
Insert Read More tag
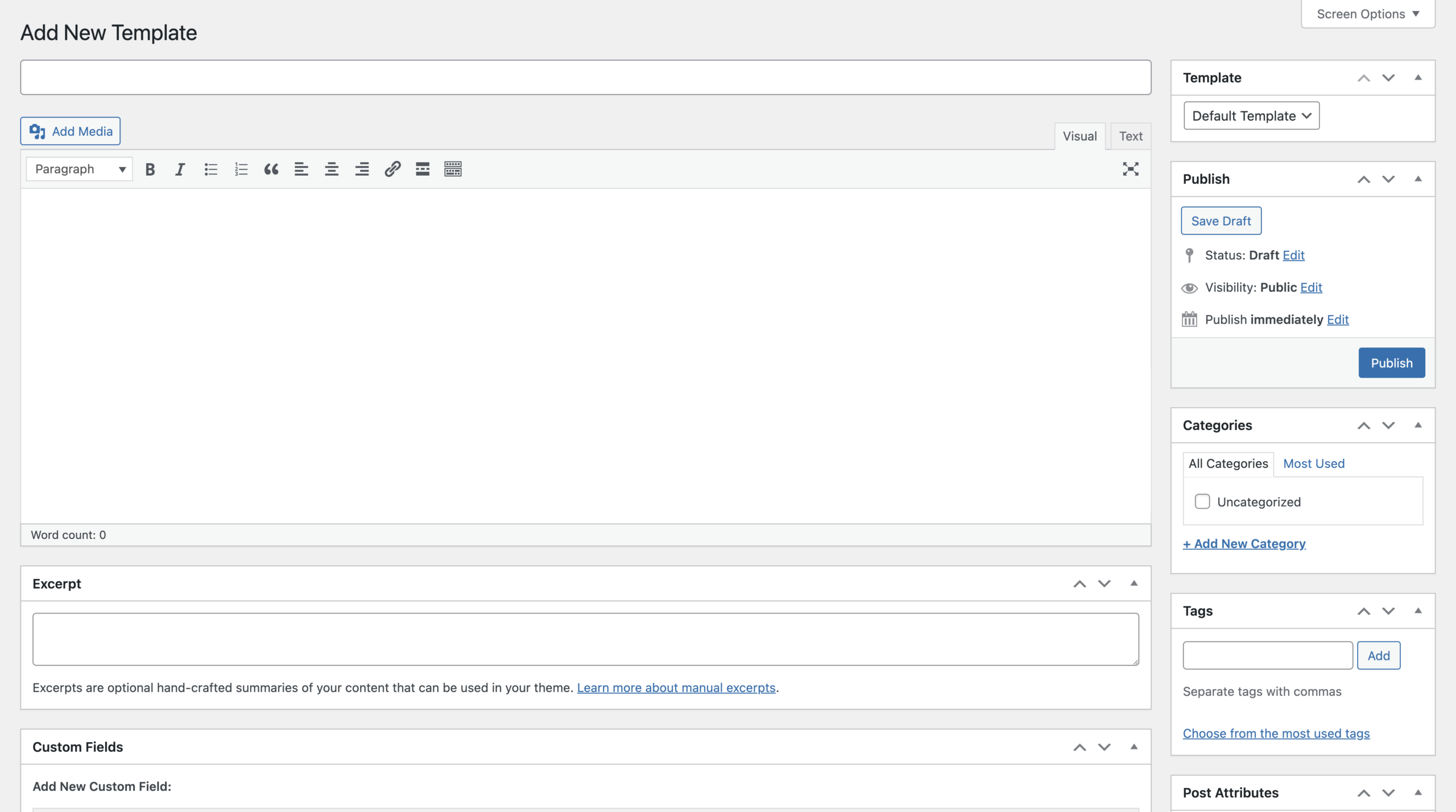pos(423,169)
